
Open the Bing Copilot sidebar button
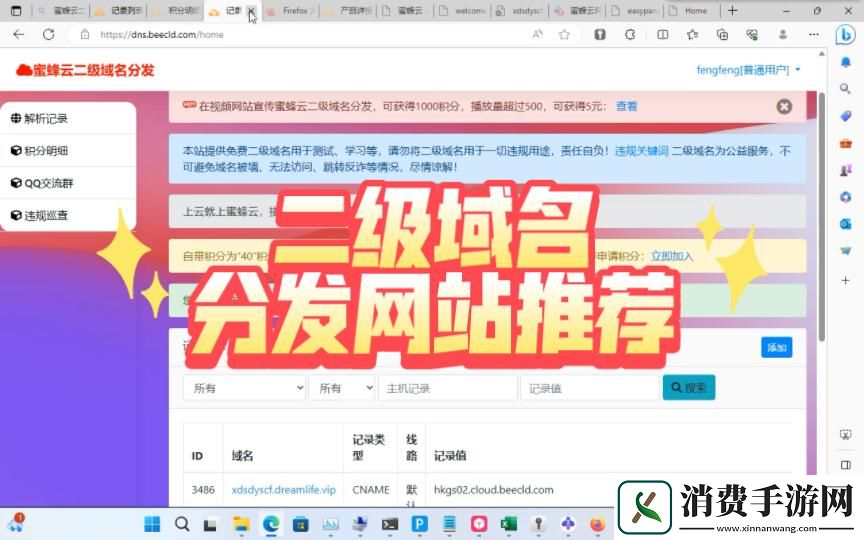[x=845, y=34]
